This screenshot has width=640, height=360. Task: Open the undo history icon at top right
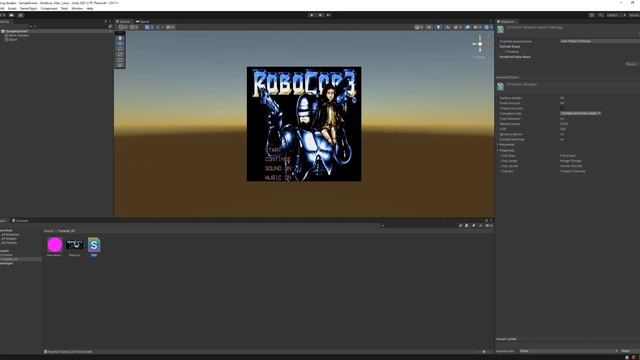click(x=591, y=15)
